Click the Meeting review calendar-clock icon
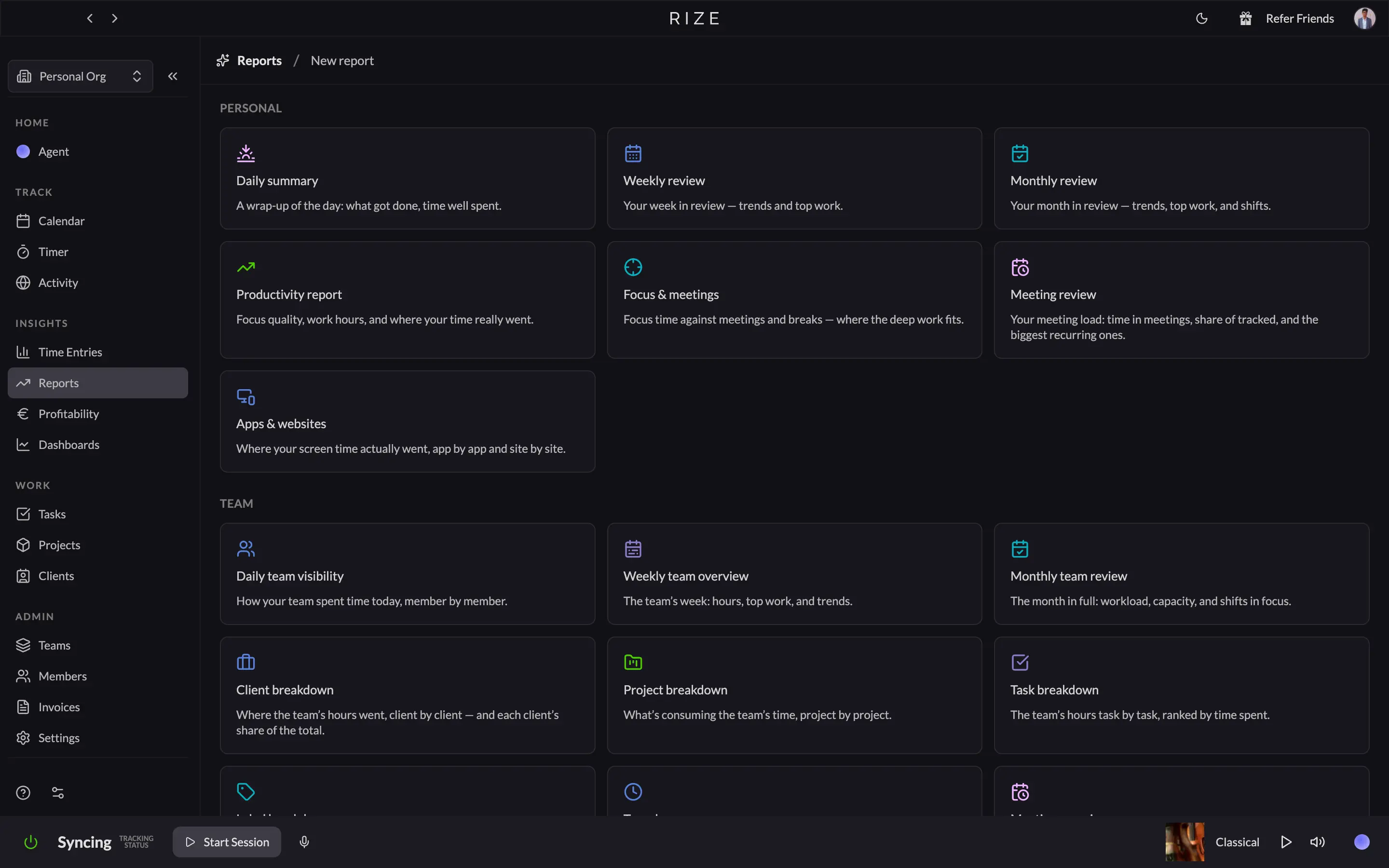The height and width of the screenshot is (868, 1389). click(1020, 268)
